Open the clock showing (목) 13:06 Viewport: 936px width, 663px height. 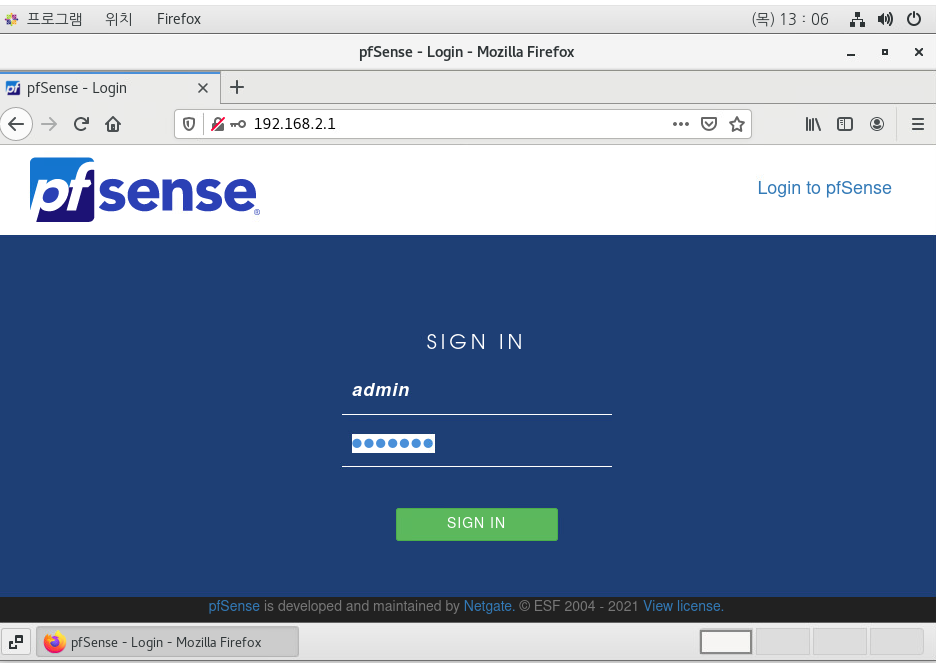point(790,19)
